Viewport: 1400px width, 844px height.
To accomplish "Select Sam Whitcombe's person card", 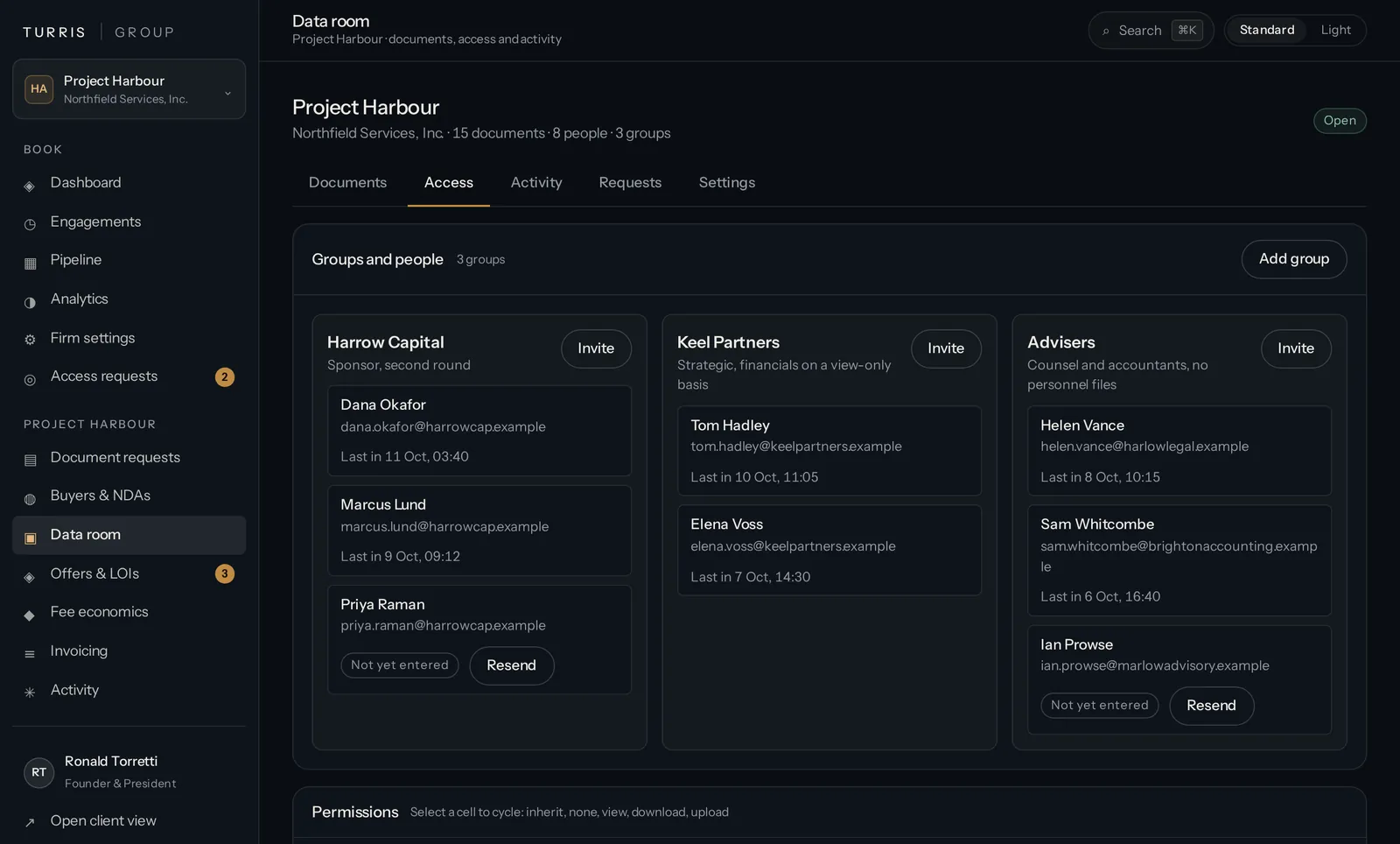I will 1179,560.
